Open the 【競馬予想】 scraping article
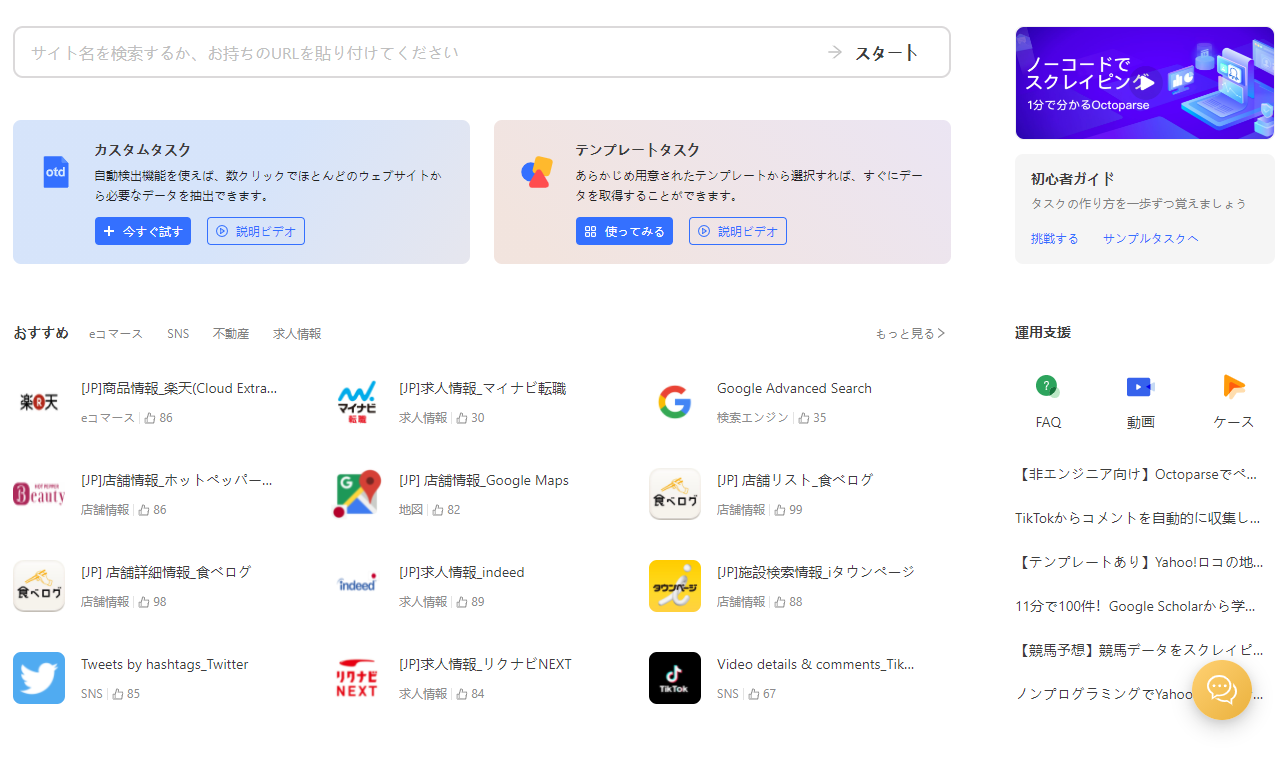The height and width of the screenshot is (768, 1280). point(1139,650)
